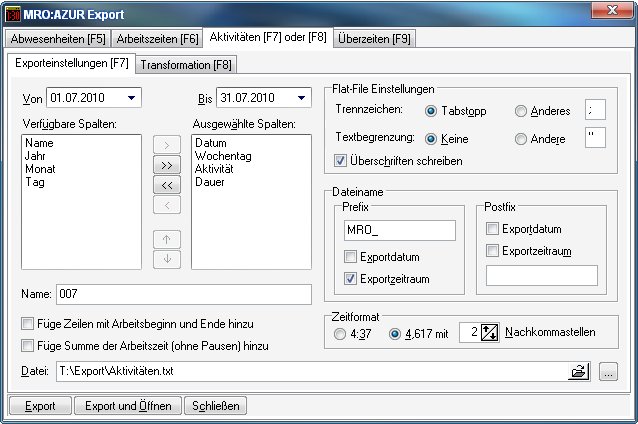Enable Postfix Exportzeitraum checkbox

pos(492,251)
